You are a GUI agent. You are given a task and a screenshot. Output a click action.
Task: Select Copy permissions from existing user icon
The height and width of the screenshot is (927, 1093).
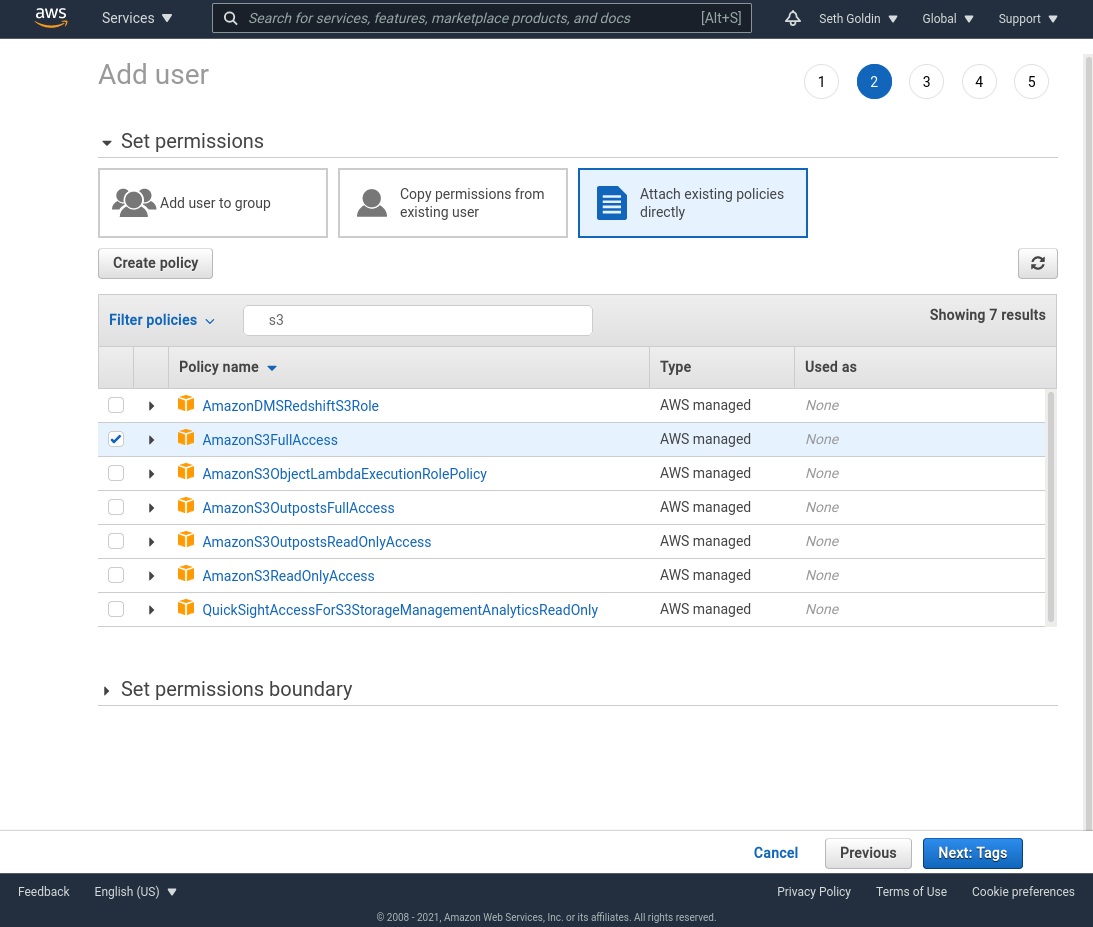tap(372, 203)
